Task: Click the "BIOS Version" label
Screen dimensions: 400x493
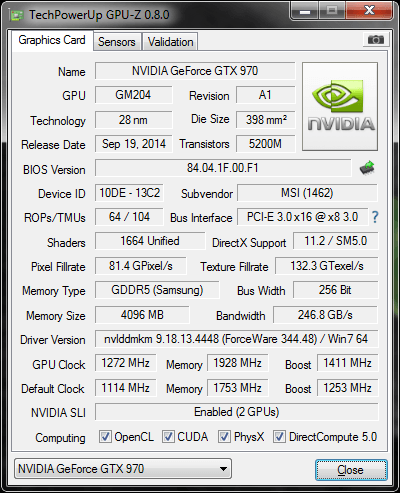Action: [x=54, y=170]
